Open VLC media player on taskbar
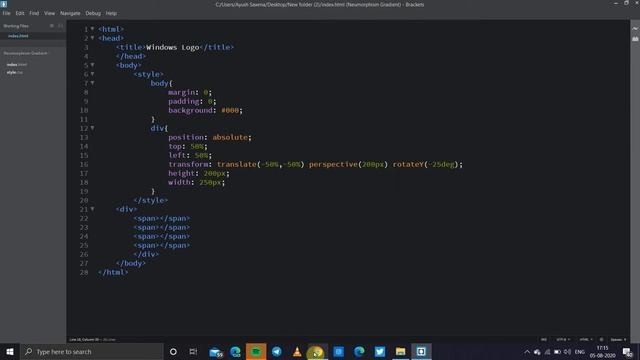640x360 pixels. coord(297,351)
